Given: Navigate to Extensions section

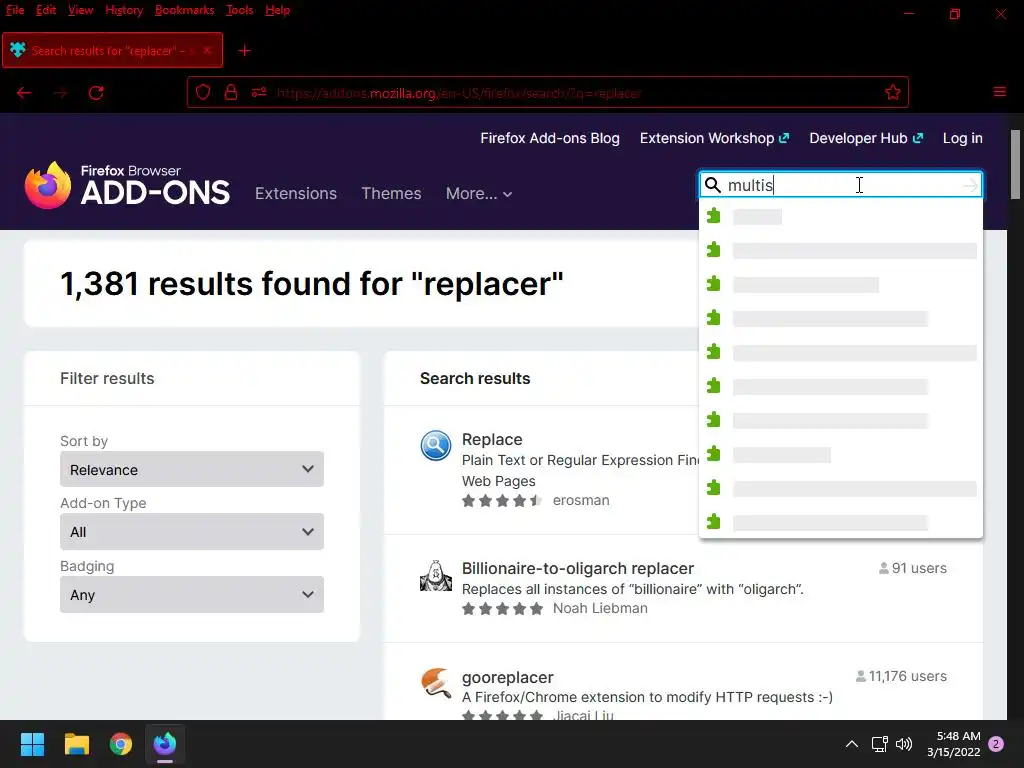Looking at the screenshot, I should point(296,193).
